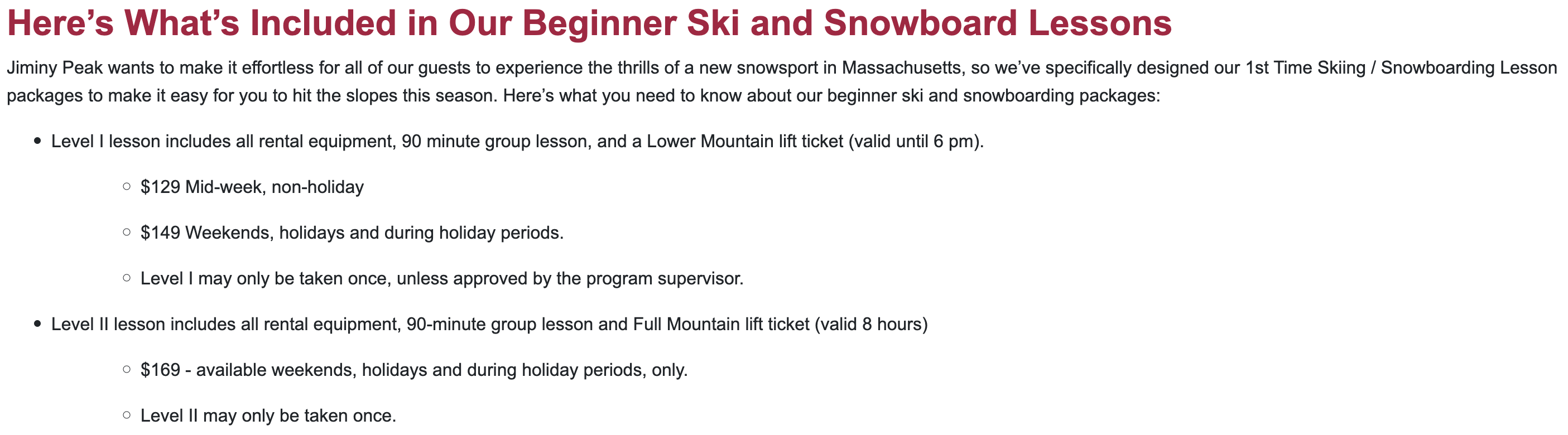Screen dimensions: 1568x435
Task: Click the Beginner Ski and Snowboard Lessons heading
Action: (589, 23)
